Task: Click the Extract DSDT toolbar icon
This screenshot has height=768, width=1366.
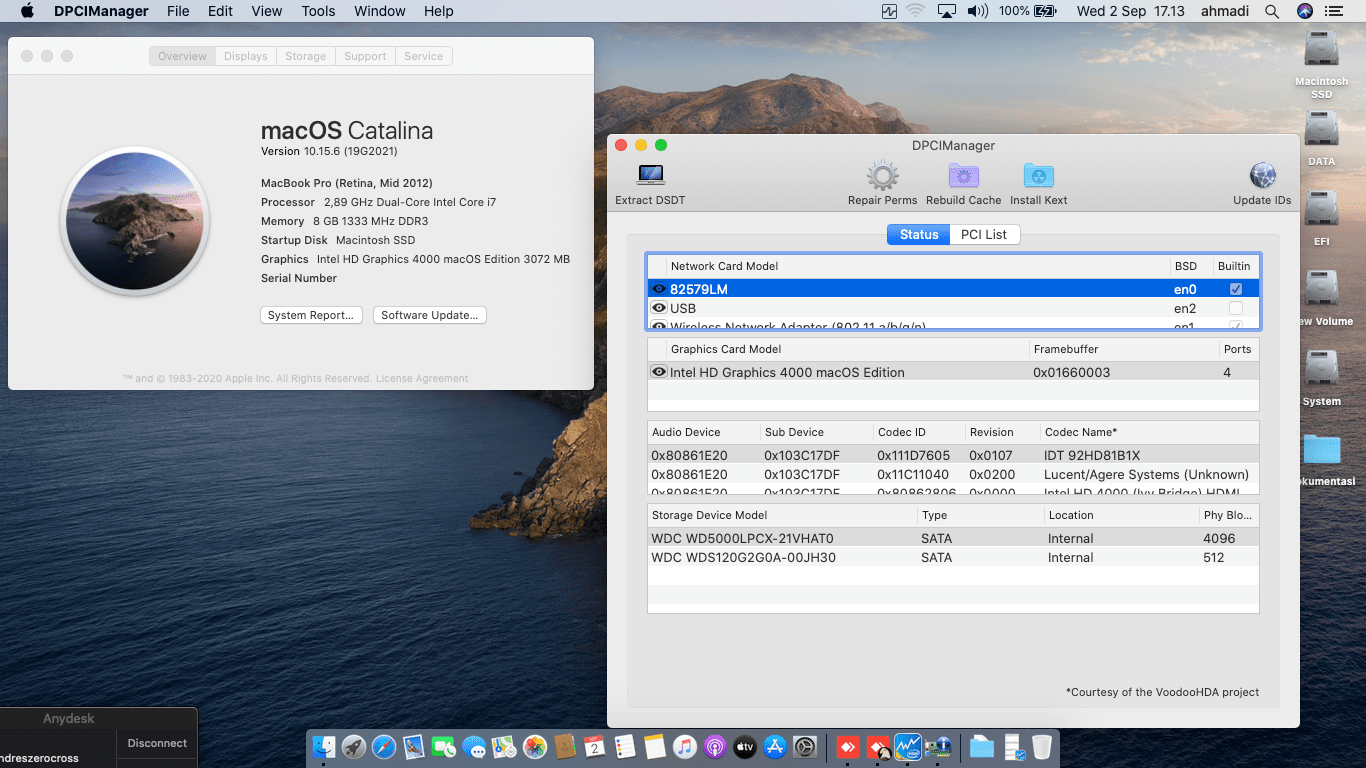Action: [651, 176]
